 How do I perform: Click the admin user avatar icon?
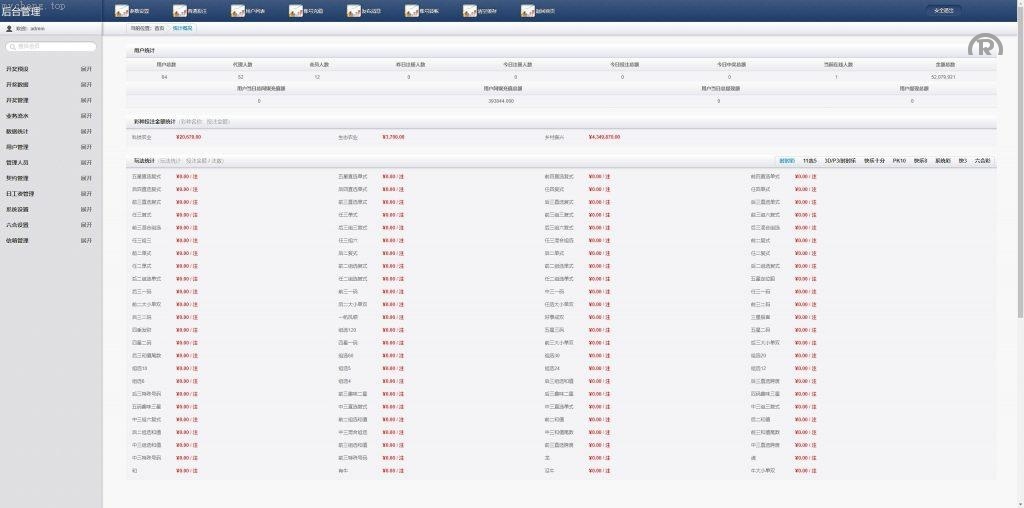(9, 29)
